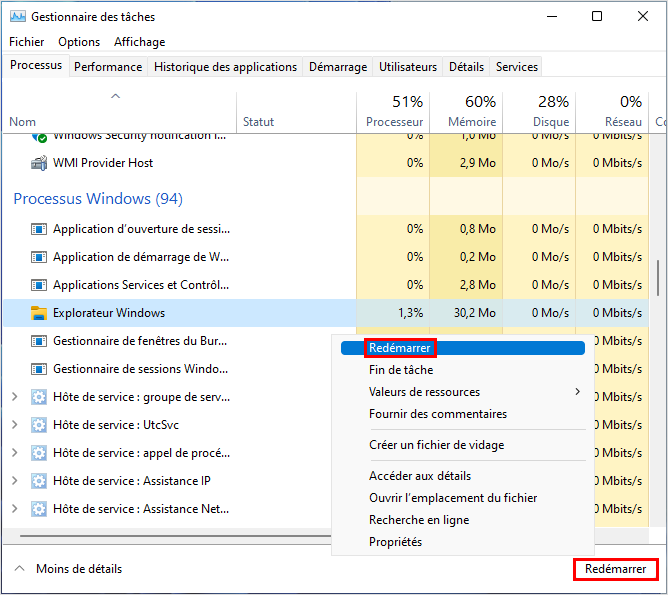Click Fournir des commentaires menu entry
The height and width of the screenshot is (595, 668).
coord(463,414)
